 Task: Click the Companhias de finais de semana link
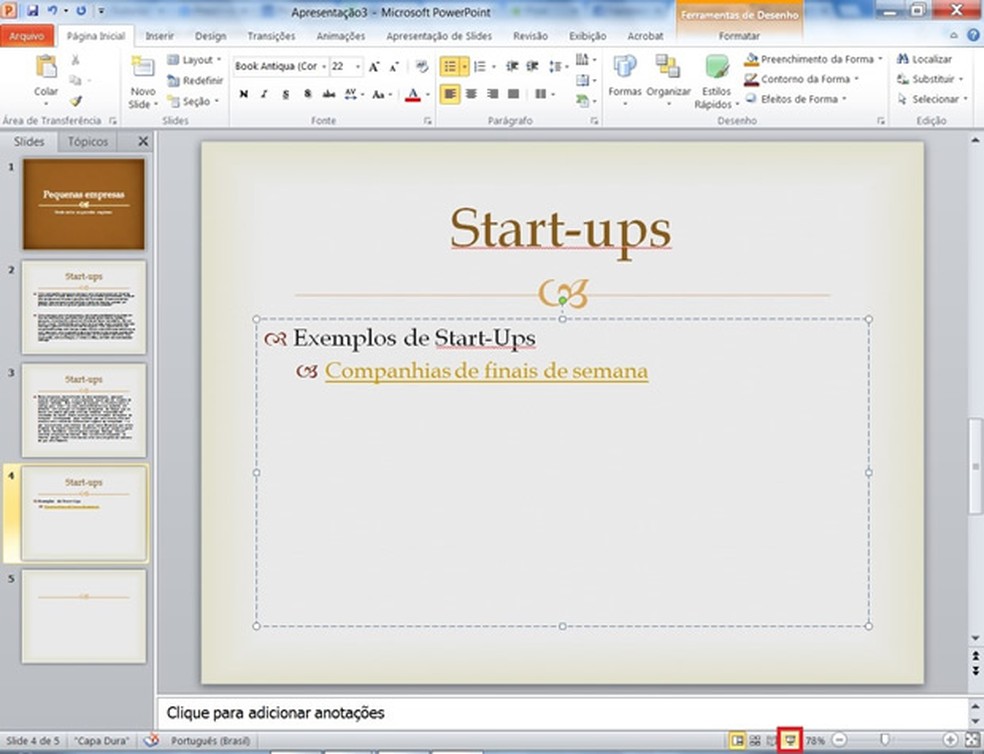click(486, 371)
